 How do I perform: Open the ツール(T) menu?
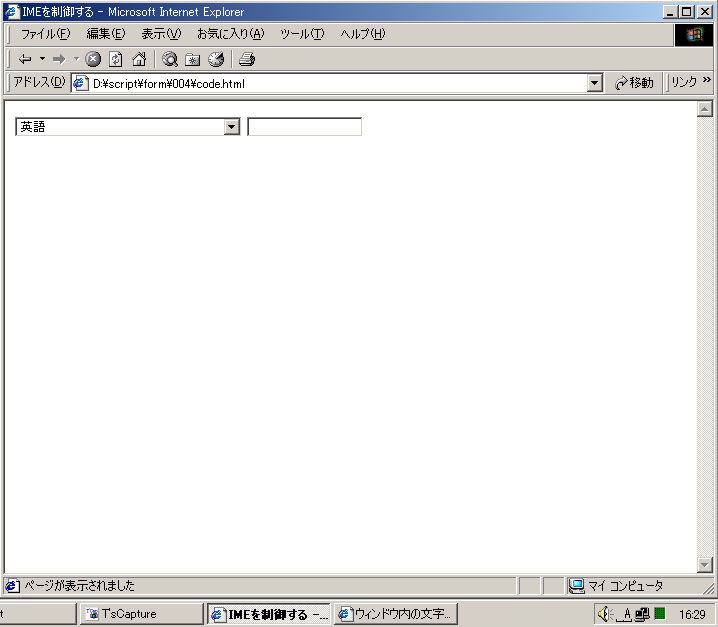(x=302, y=34)
